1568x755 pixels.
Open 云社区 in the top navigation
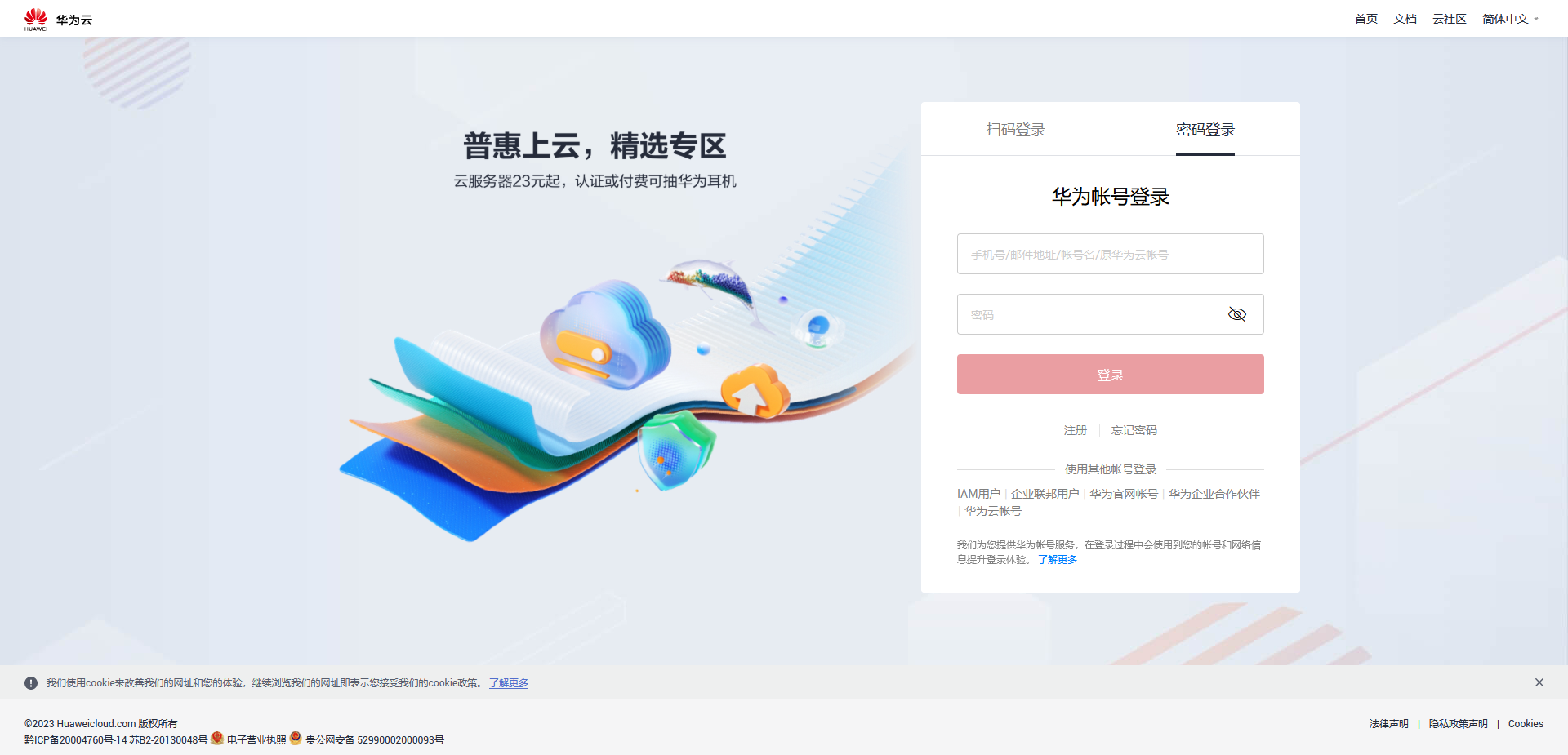coord(1450,19)
